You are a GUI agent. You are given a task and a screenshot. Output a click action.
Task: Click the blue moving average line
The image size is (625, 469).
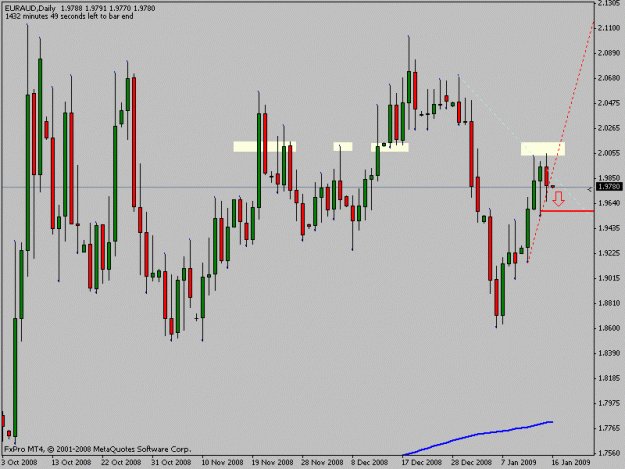click(x=478, y=437)
